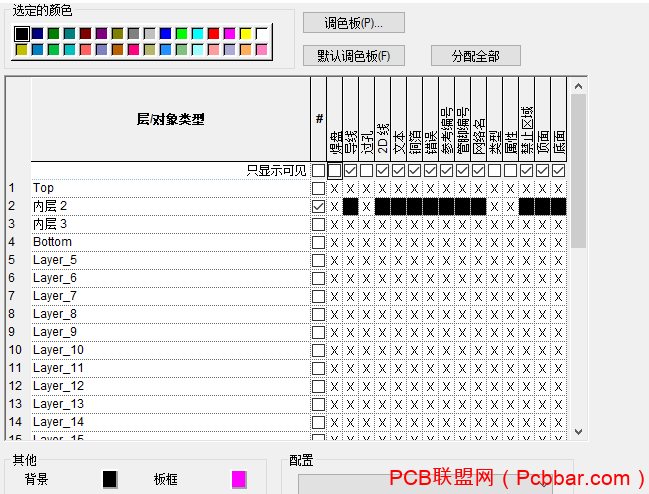Viewport: 649px width, 494px height.
Task: Click the 禁止区域 column header
Action: point(526,119)
